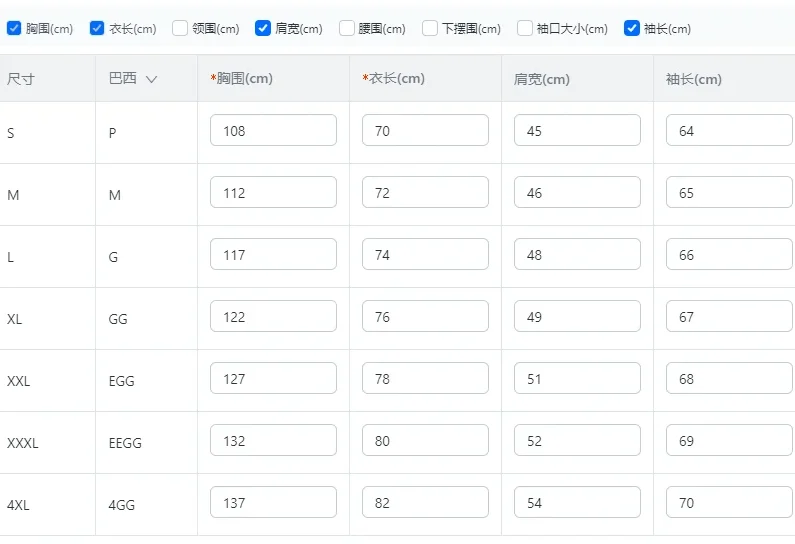Screen dimensions: 795x544
Task: Click the 4XL size 袖长 field with 70
Action: [x=729, y=502]
